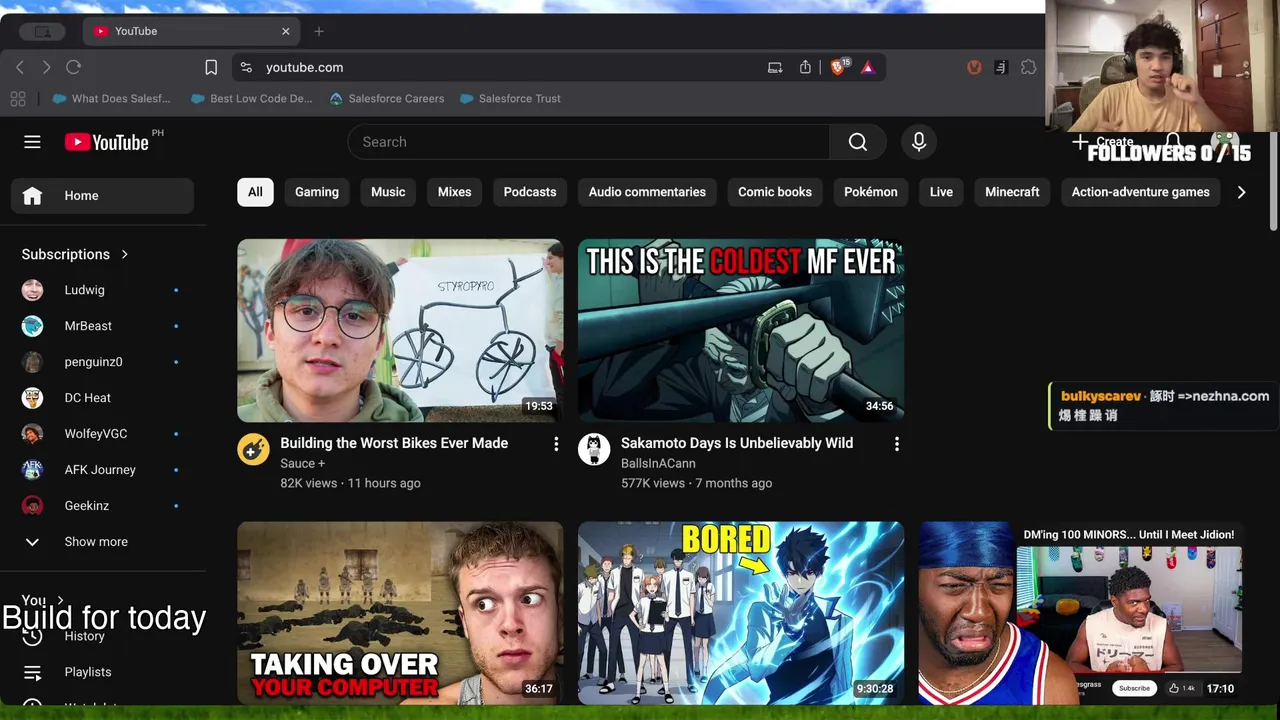1280x720 pixels.
Task: Select the Gaming filter chip
Action: pyautogui.click(x=317, y=192)
